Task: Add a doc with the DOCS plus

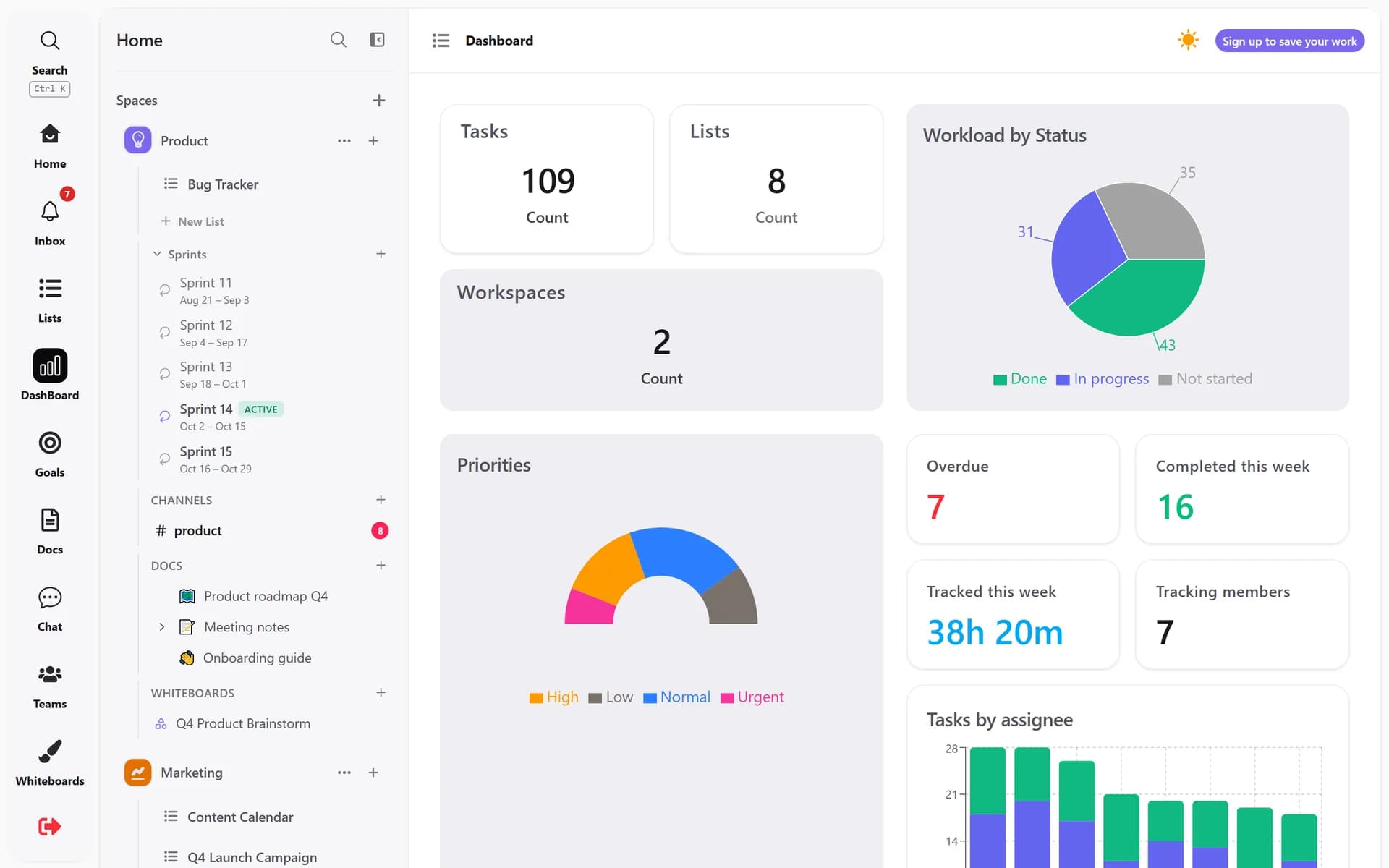Action: pyautogui.click(x=381, y=566)
